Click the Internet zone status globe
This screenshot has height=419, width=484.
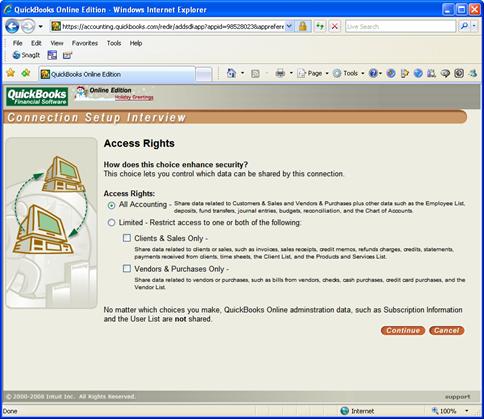(345, 411)
